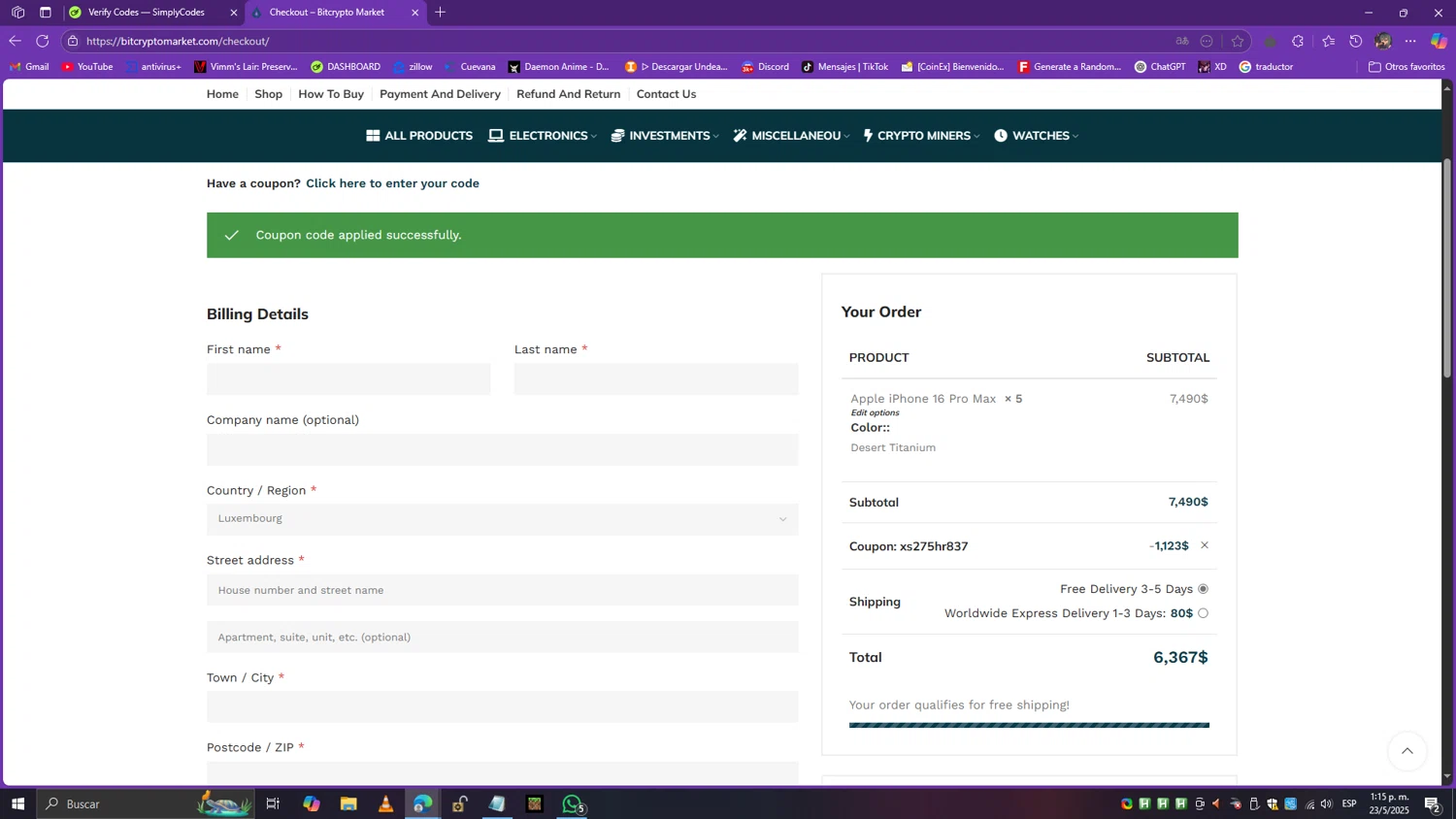Open the Country / Region dropdown
This screenshot has height=819, width=1456.
click(503, 519)
